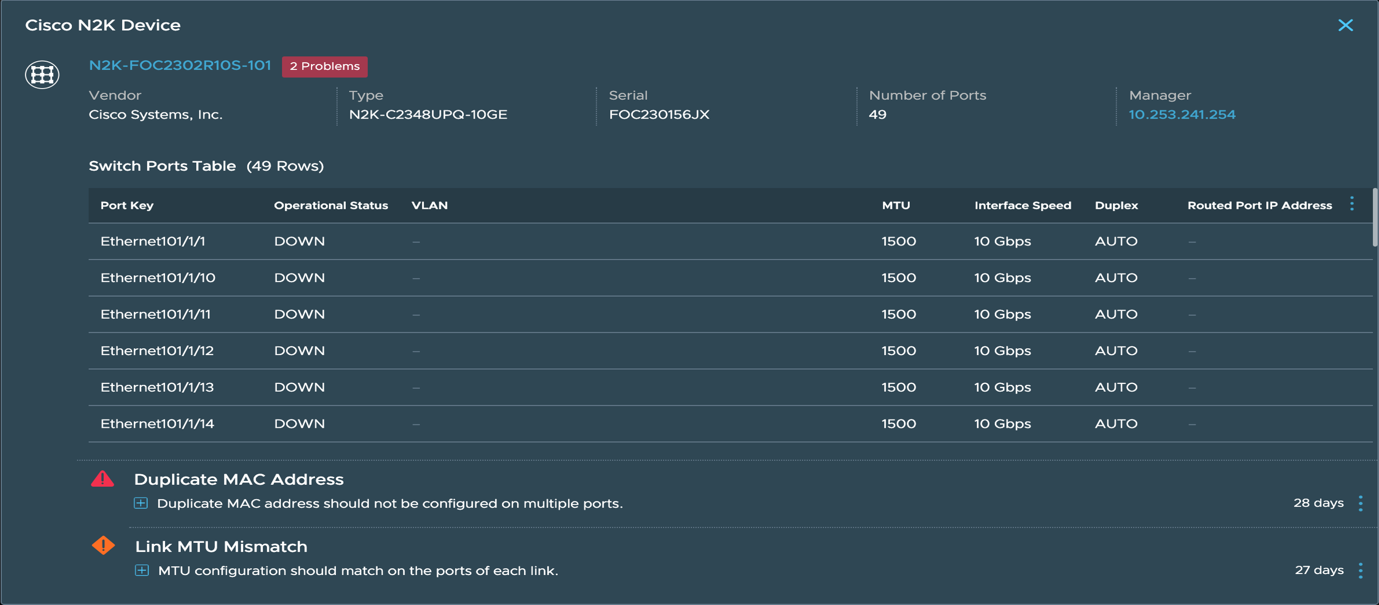Sort table by the MTU column header
Screen dimensions: 1379x605
click(x=896, y=205)
